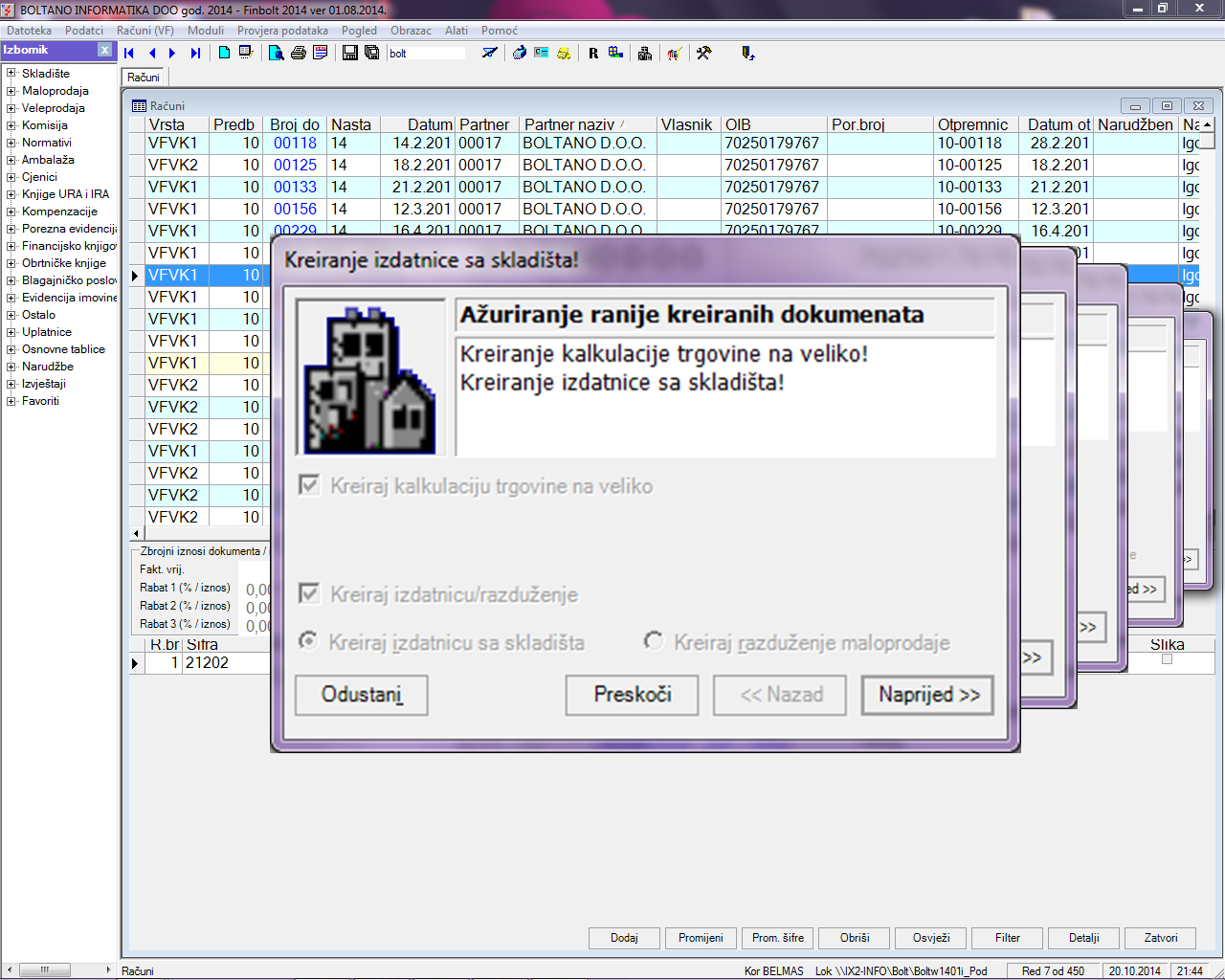Toggle Kreiraj izdatnicu/razduženje checkbox
The image size is (1225, 980).
[x=309, y=594]
